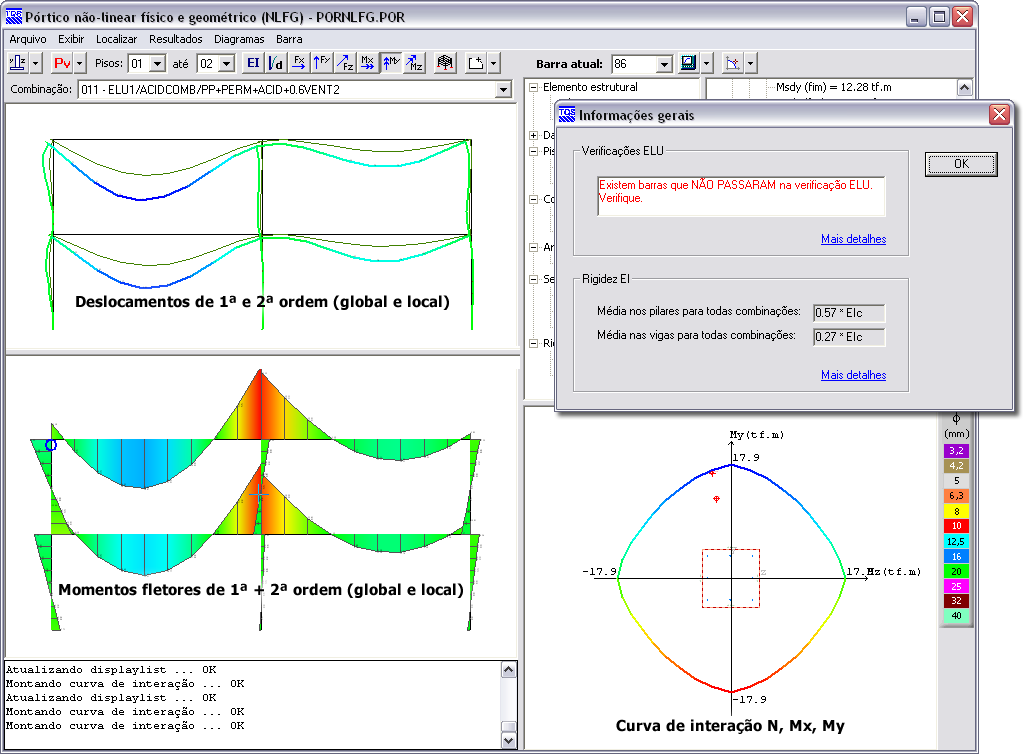Open the Diagramas menu
The width and height of the screenshot is (1023, 754).
tap(238, 39)
